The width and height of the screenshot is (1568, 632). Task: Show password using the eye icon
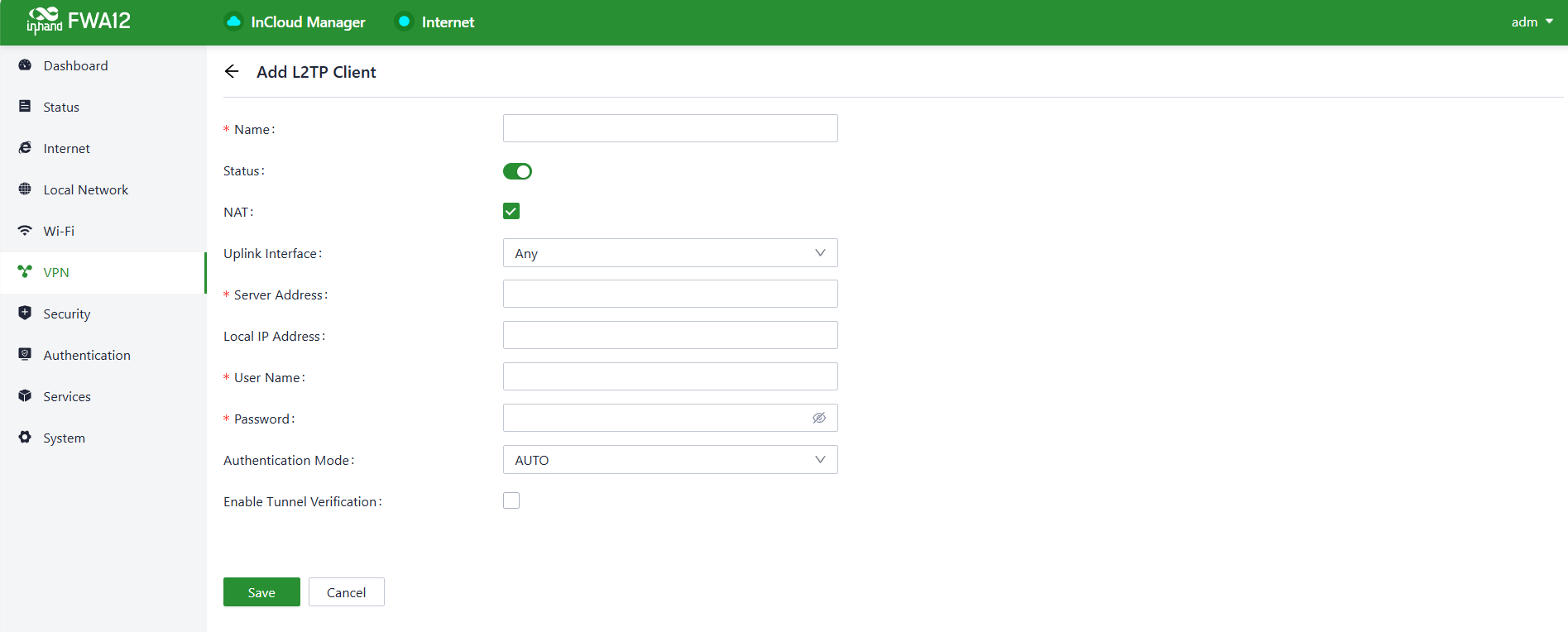coord(819,419)
